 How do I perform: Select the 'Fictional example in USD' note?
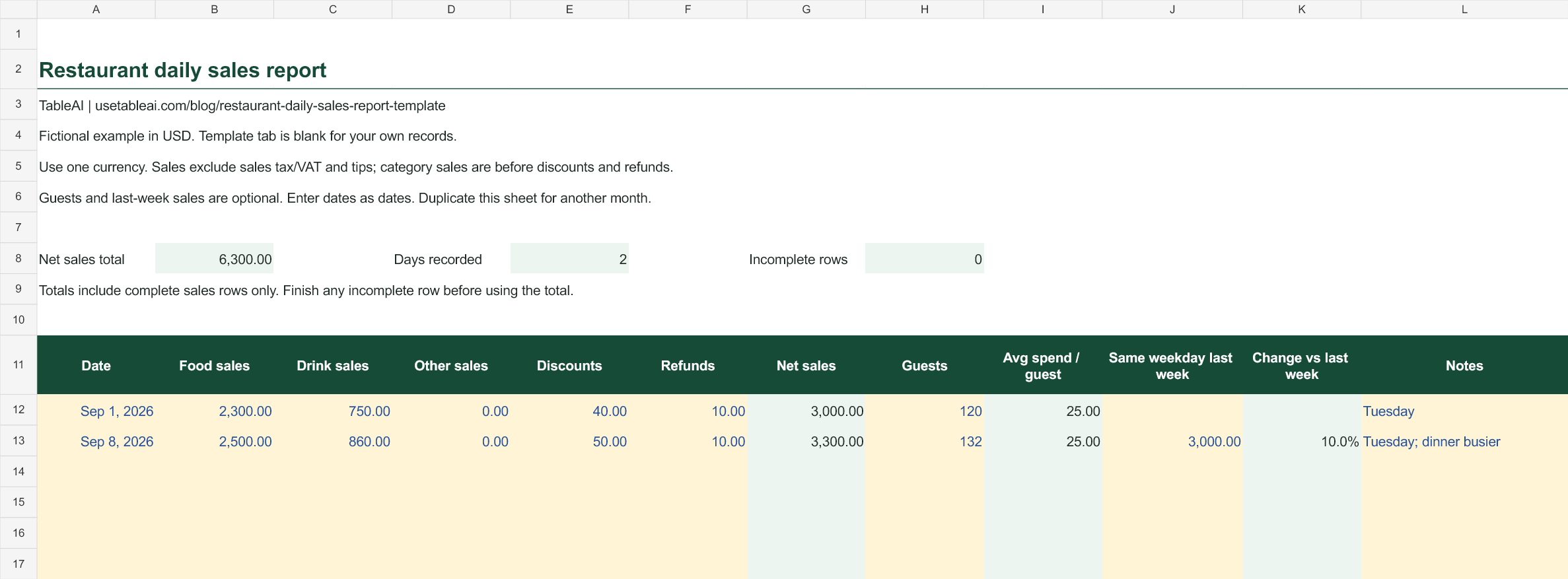[248, 136]
